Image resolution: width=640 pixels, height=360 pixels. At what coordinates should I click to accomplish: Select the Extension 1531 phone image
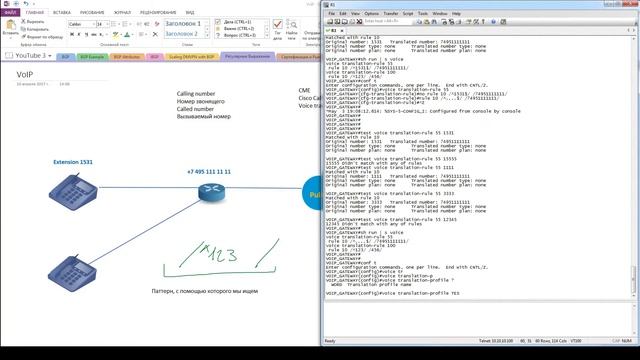[73, 192]
